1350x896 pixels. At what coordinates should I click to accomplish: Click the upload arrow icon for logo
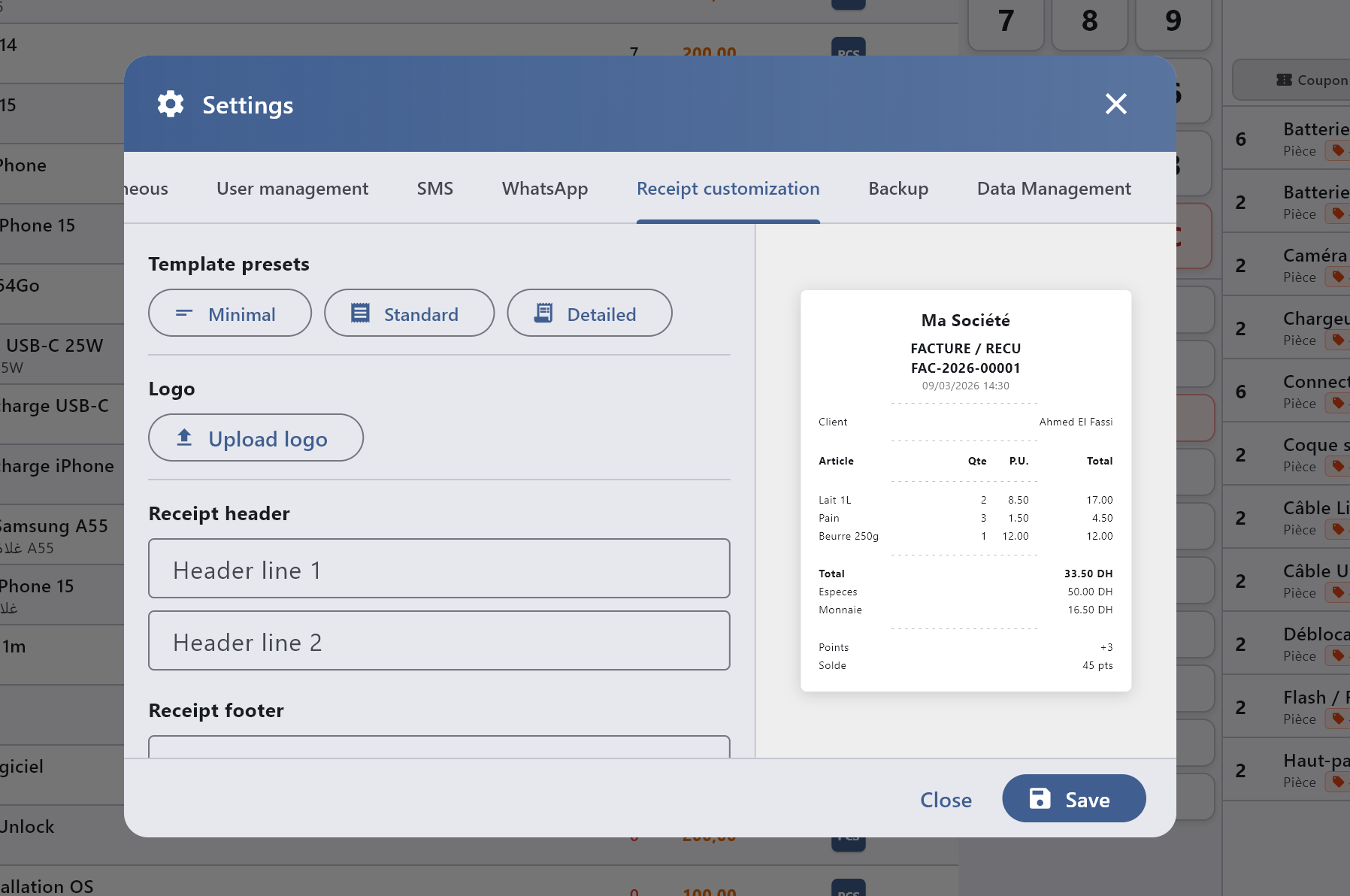point(184,437)
